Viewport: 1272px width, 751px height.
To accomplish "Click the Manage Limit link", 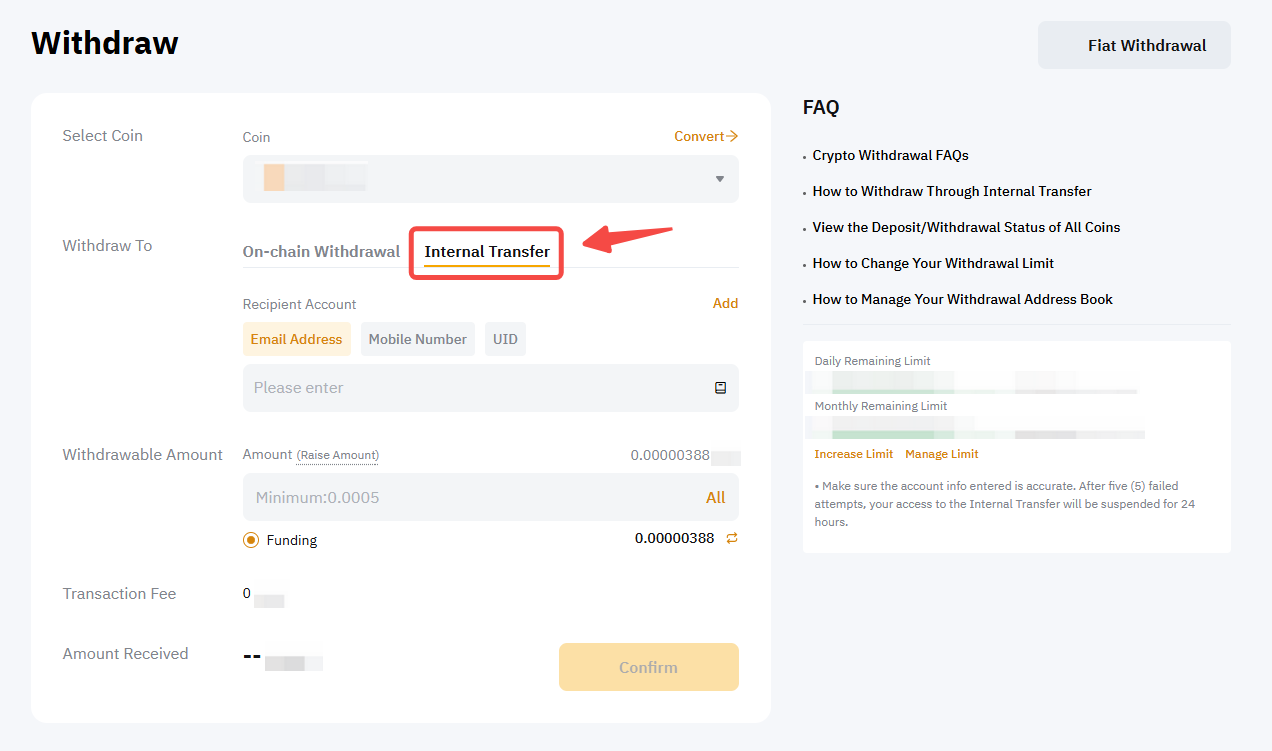I will click(941, 454).
